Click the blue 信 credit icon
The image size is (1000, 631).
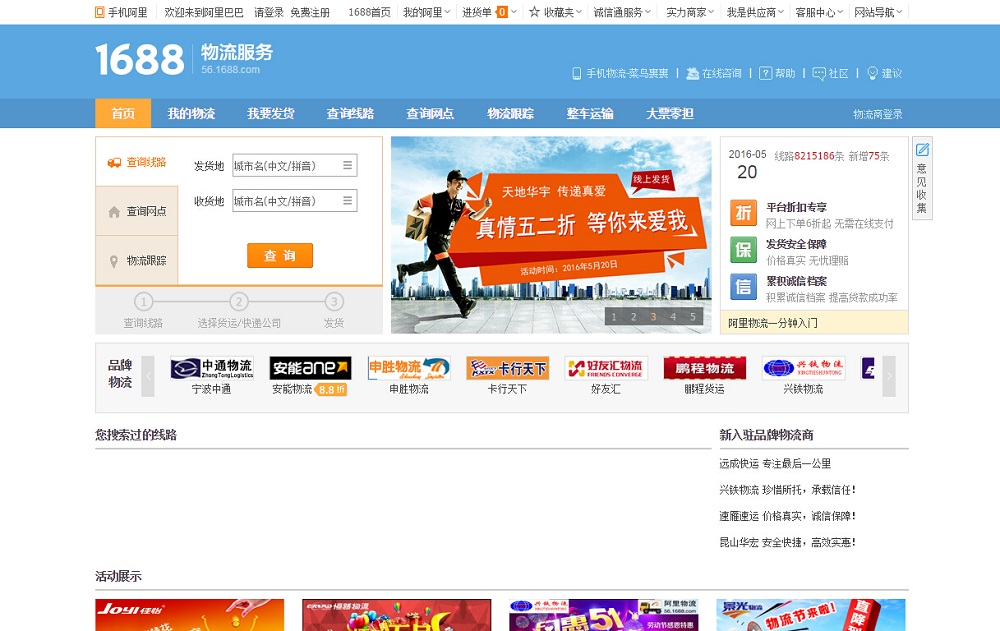744,287
